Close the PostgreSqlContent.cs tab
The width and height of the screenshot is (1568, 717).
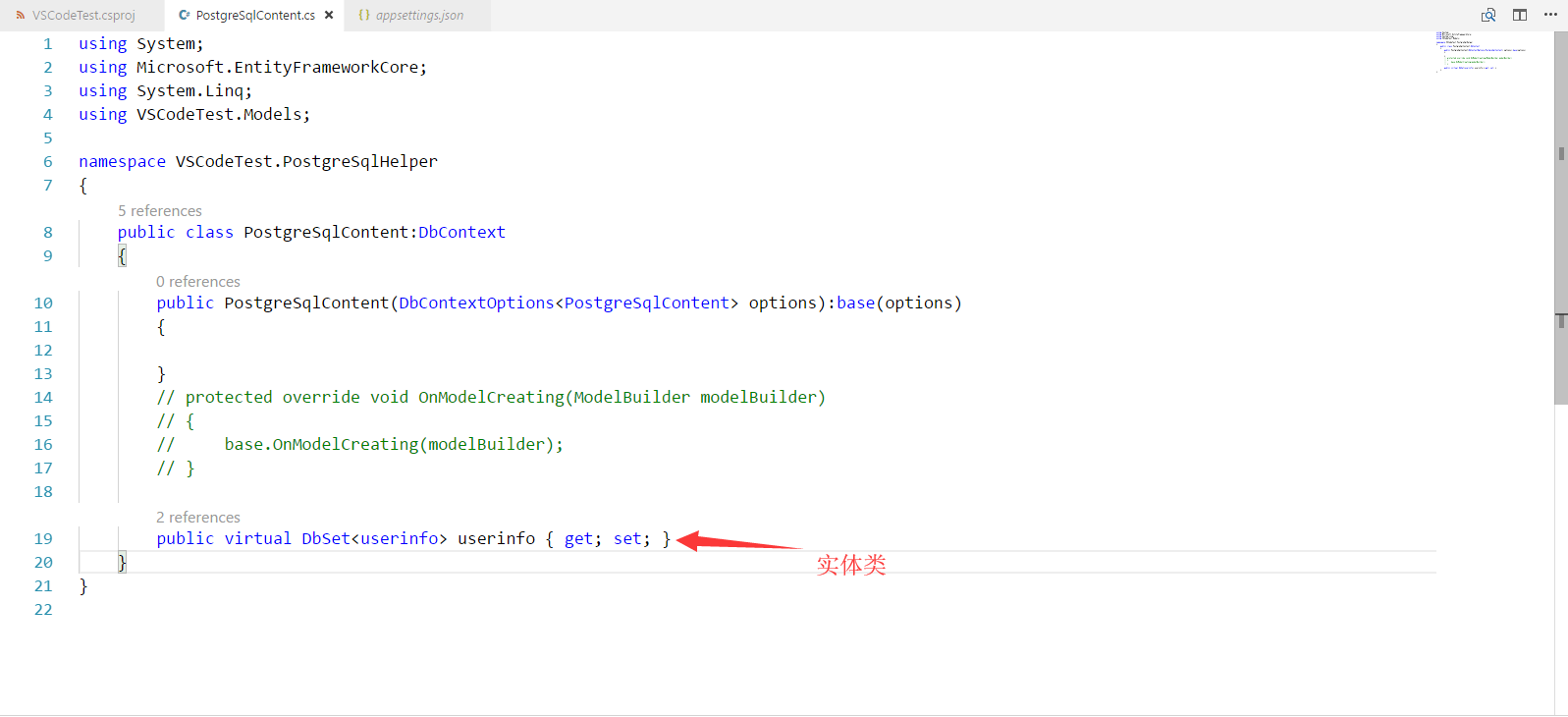tap(329, 16)
